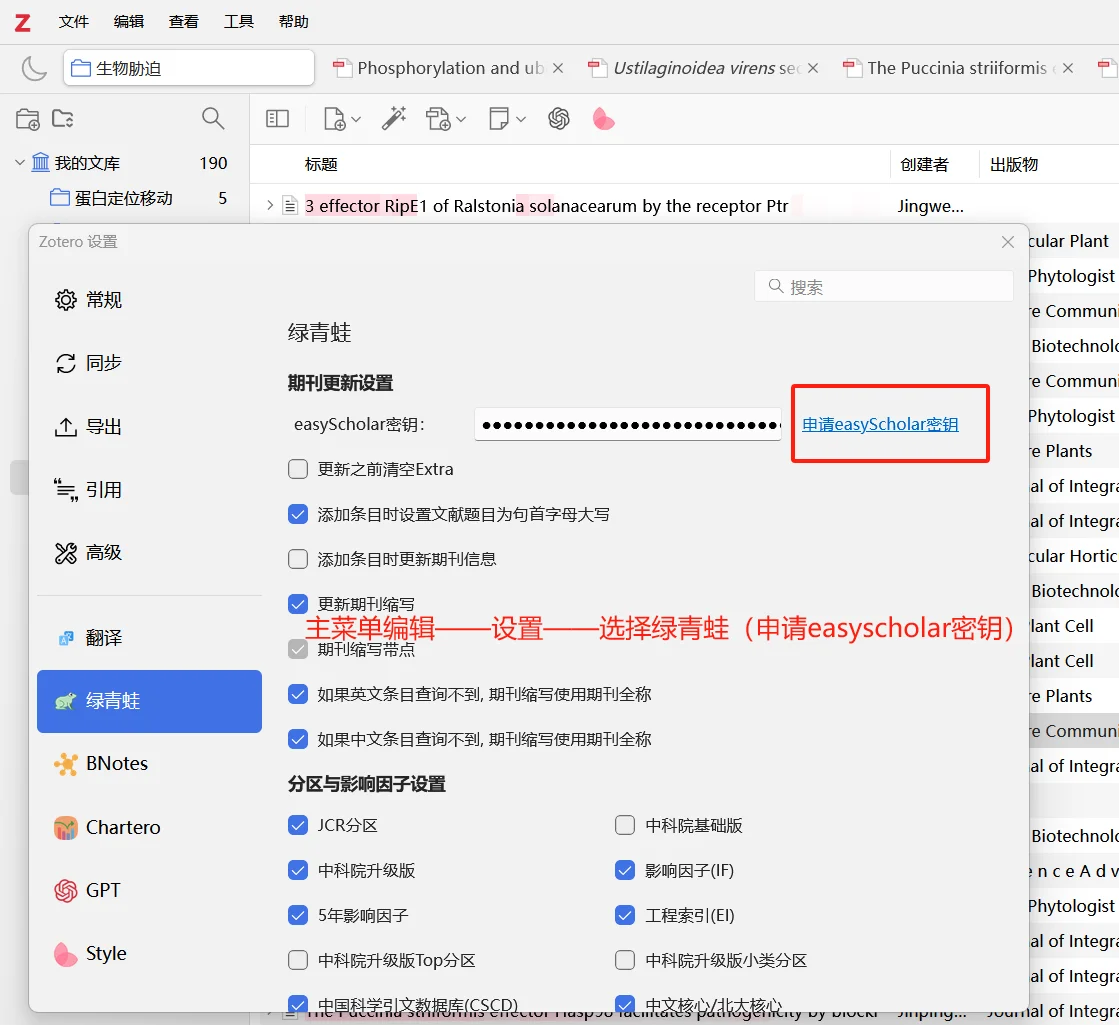1119x1025 pixels.
Task: Open the New Collection icon in sidebar
Action: 27,117
